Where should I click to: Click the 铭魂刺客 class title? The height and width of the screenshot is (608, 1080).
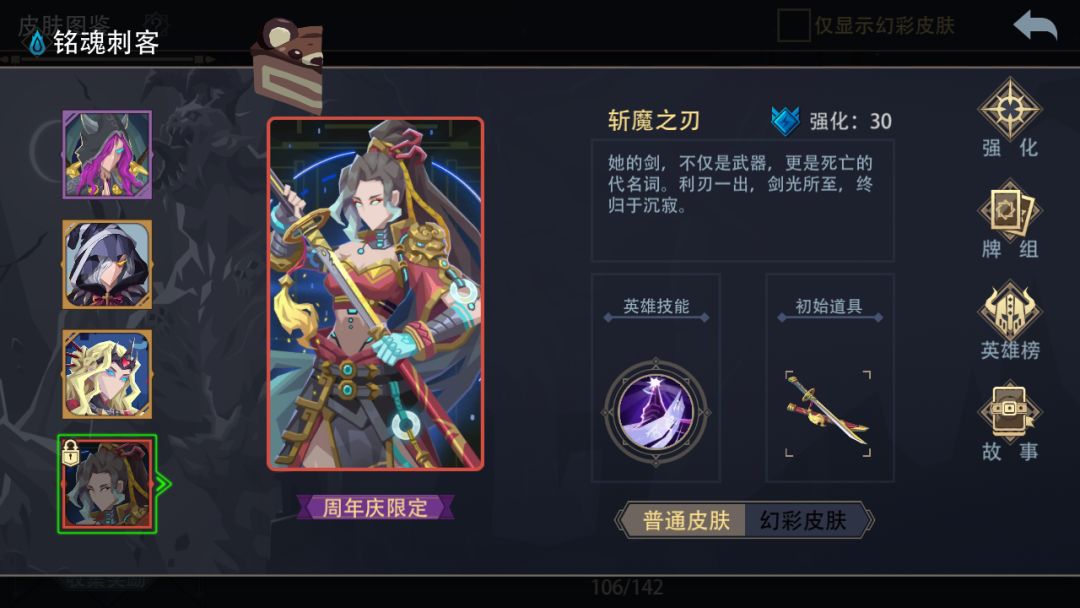pyautogui.click(x=106, y=43)
